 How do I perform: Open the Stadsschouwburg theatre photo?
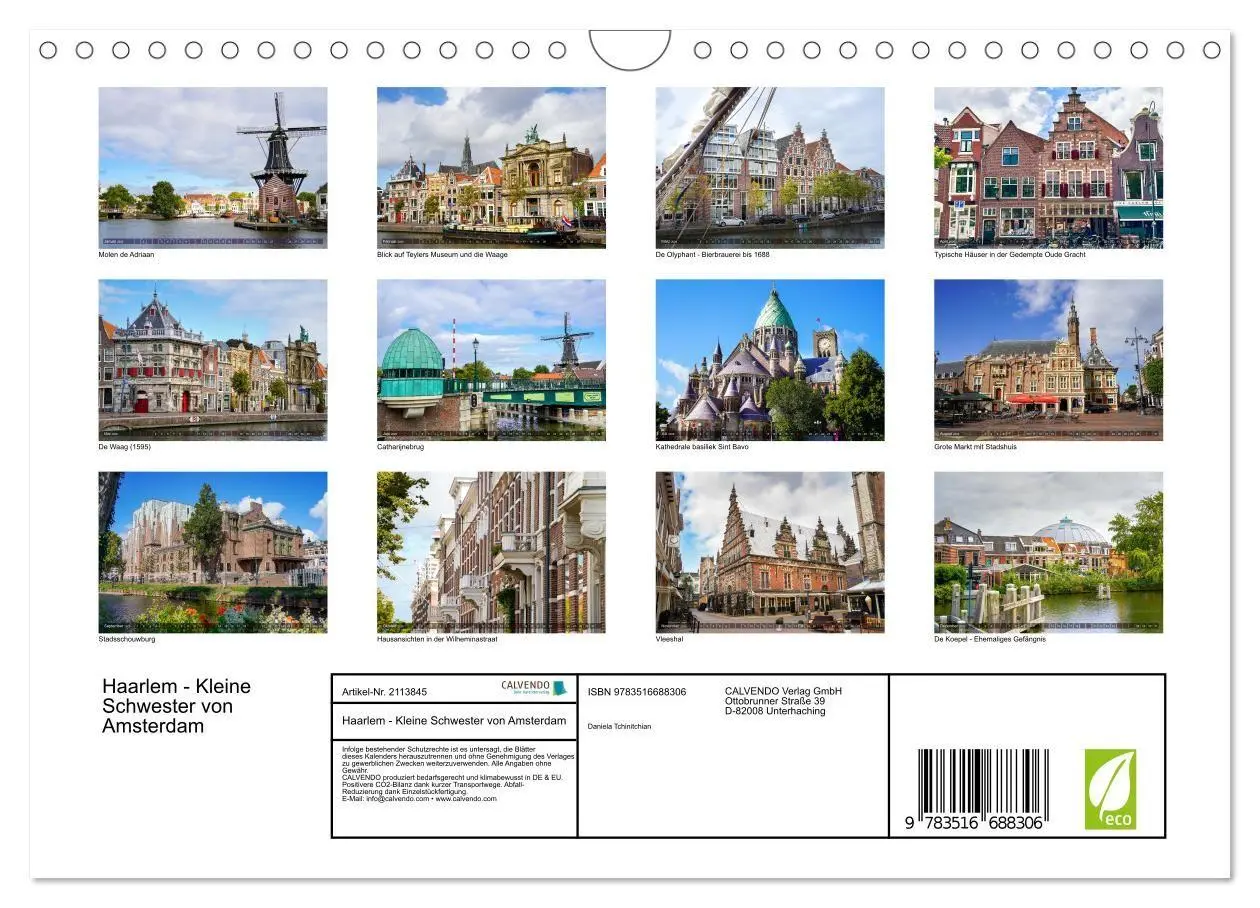coord(213,552)
